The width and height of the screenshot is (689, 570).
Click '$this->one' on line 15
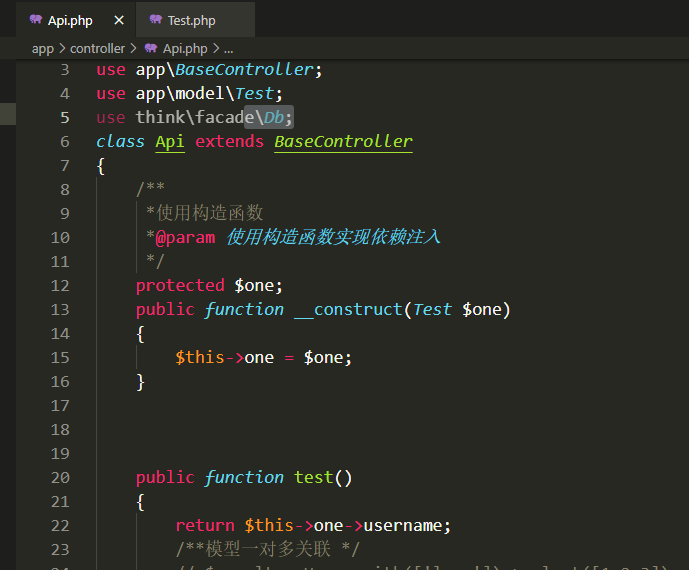(225, 357)
